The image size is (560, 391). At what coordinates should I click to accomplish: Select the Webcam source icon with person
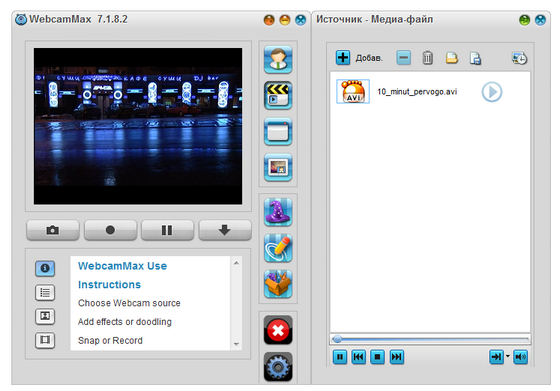tap(278, 59)
